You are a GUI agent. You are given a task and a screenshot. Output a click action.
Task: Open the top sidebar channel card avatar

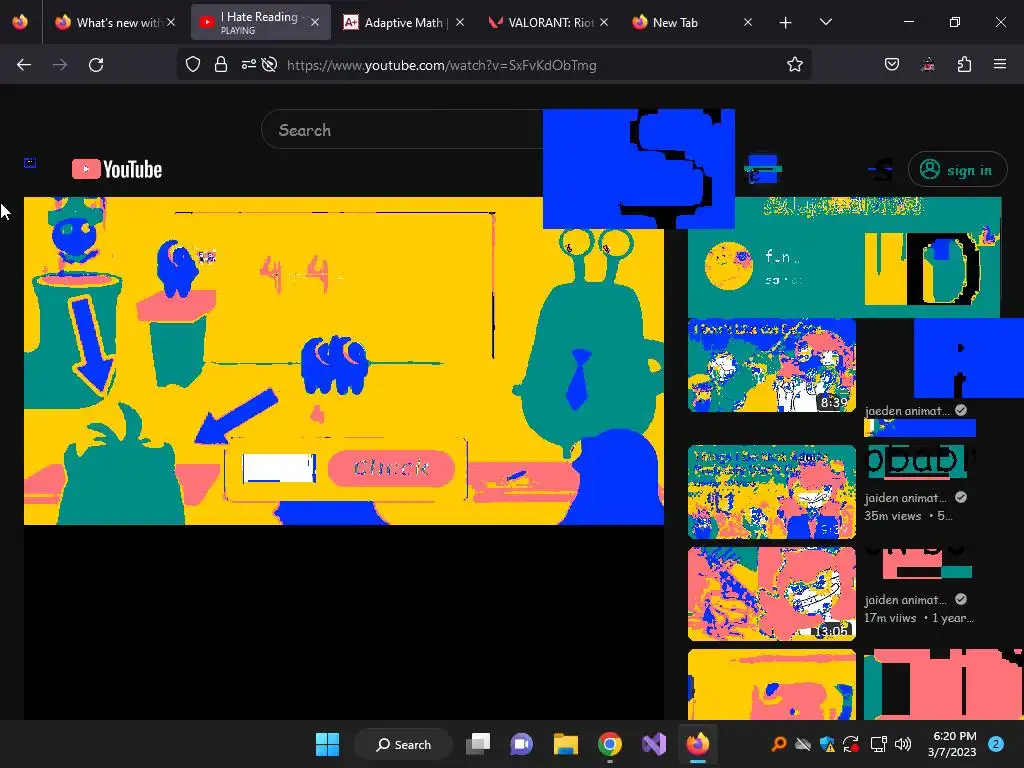(x=729, y=265)
